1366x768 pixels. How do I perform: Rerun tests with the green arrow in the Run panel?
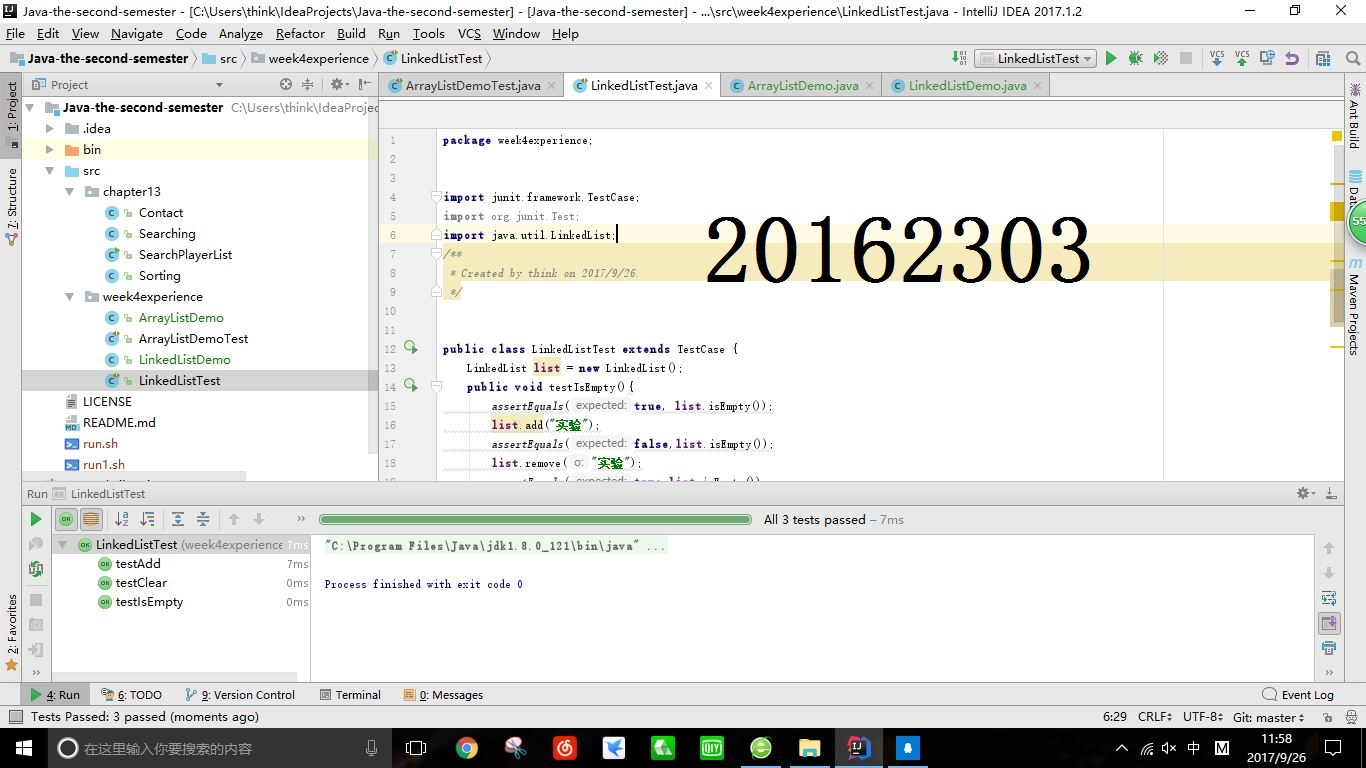[x=36, y=519]
